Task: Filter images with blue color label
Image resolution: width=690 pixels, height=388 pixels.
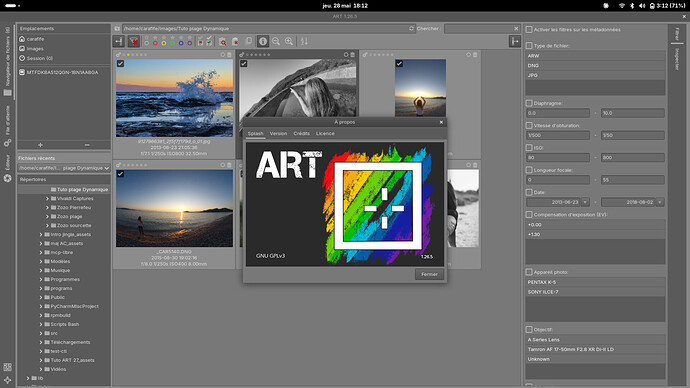Action: (x=181, y=42)
